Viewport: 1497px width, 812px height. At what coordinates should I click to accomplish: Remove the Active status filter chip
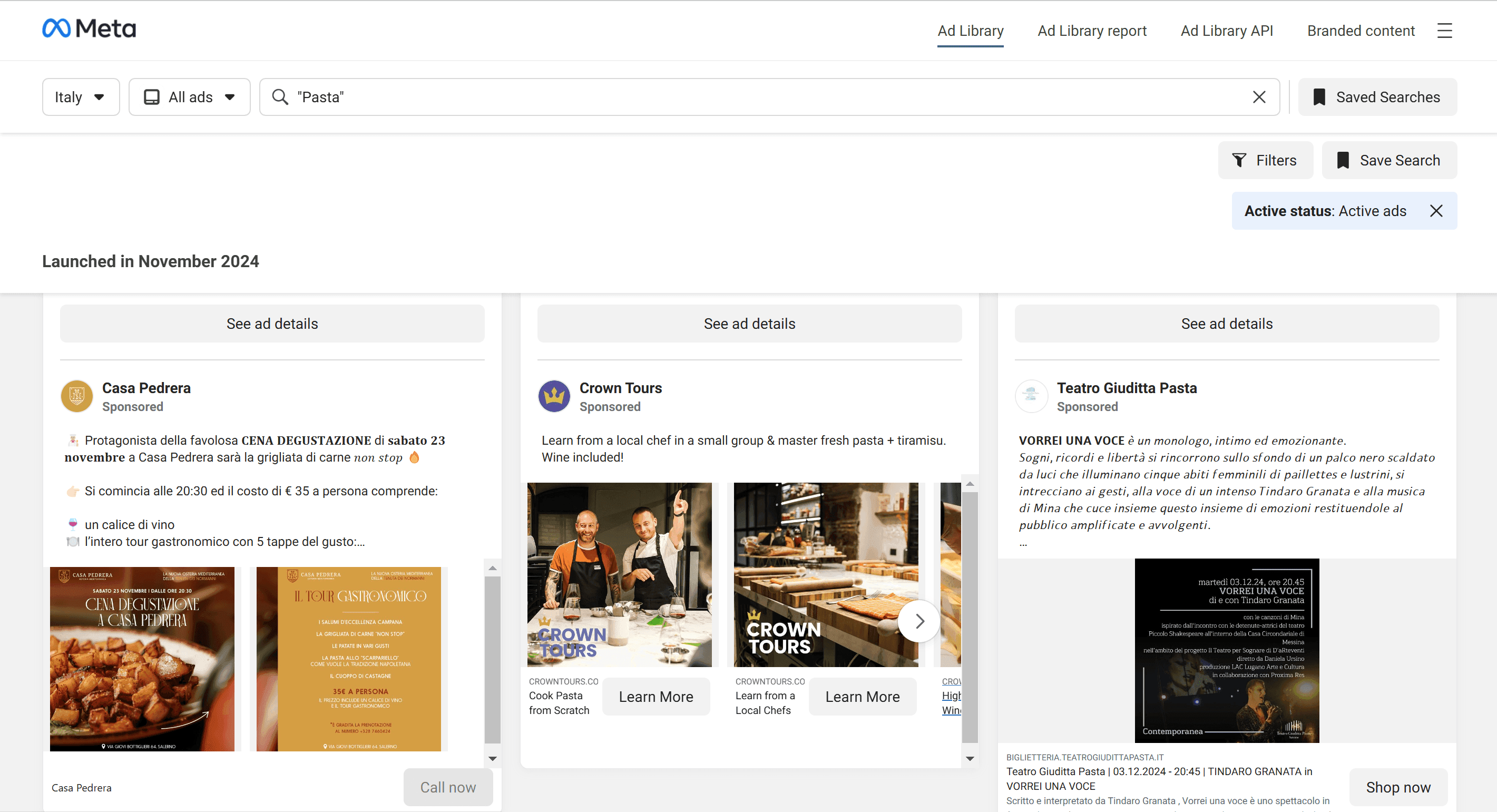tap(1436, 211)
